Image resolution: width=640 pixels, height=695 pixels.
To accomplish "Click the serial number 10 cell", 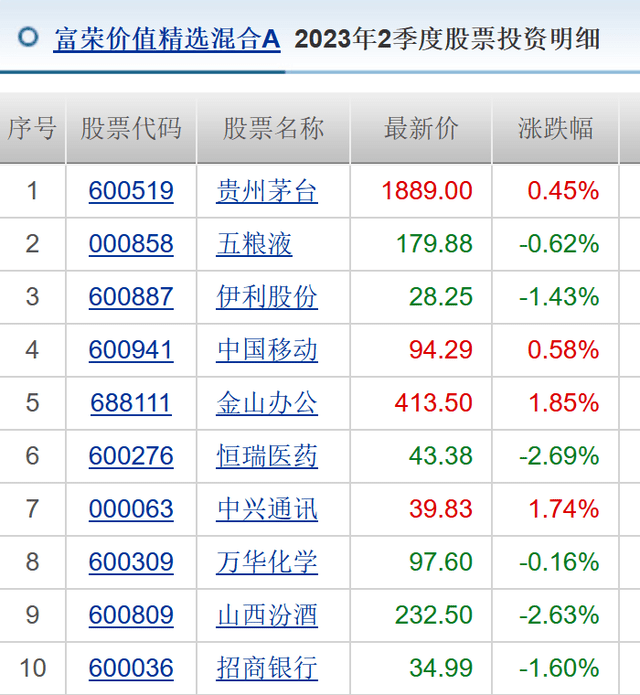I will point(32,668).
